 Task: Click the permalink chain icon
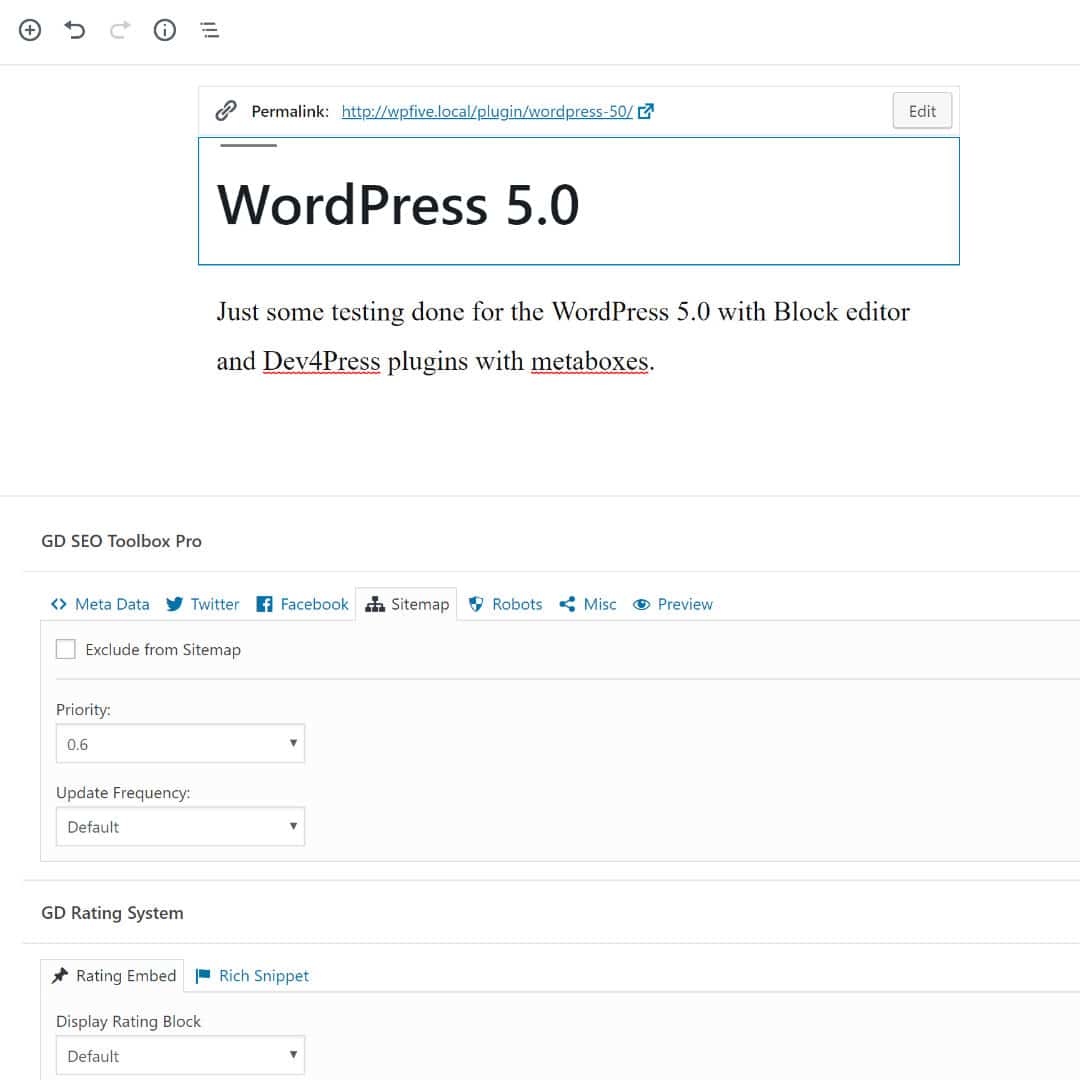226,111
